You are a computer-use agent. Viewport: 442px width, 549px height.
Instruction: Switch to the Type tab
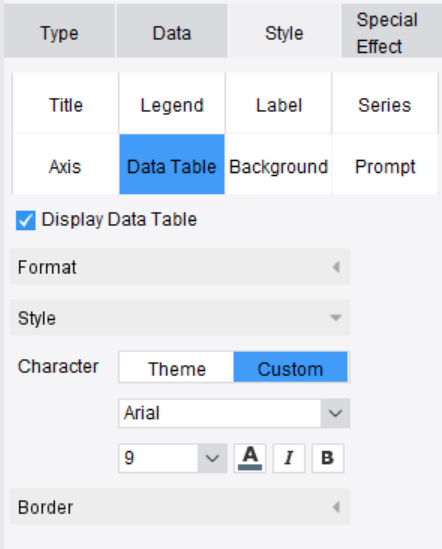[x=59, y=32]
